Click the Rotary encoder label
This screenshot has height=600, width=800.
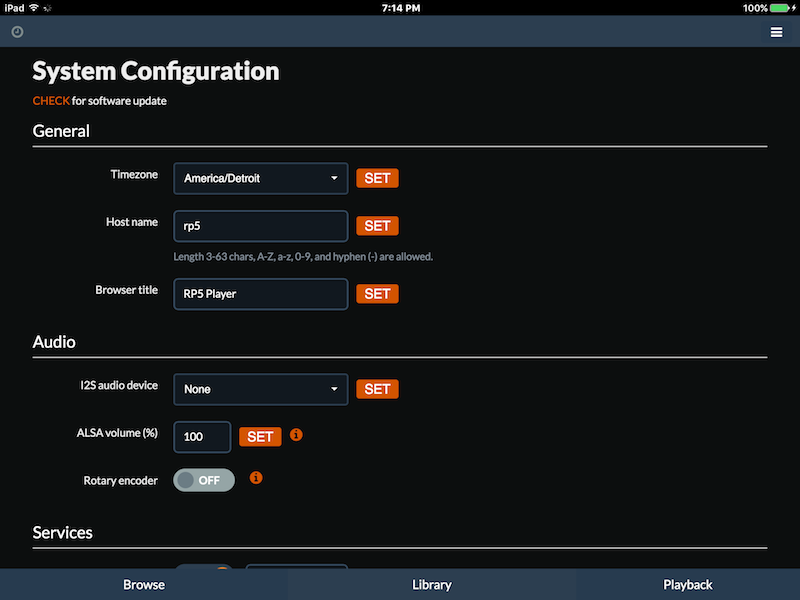120,481
